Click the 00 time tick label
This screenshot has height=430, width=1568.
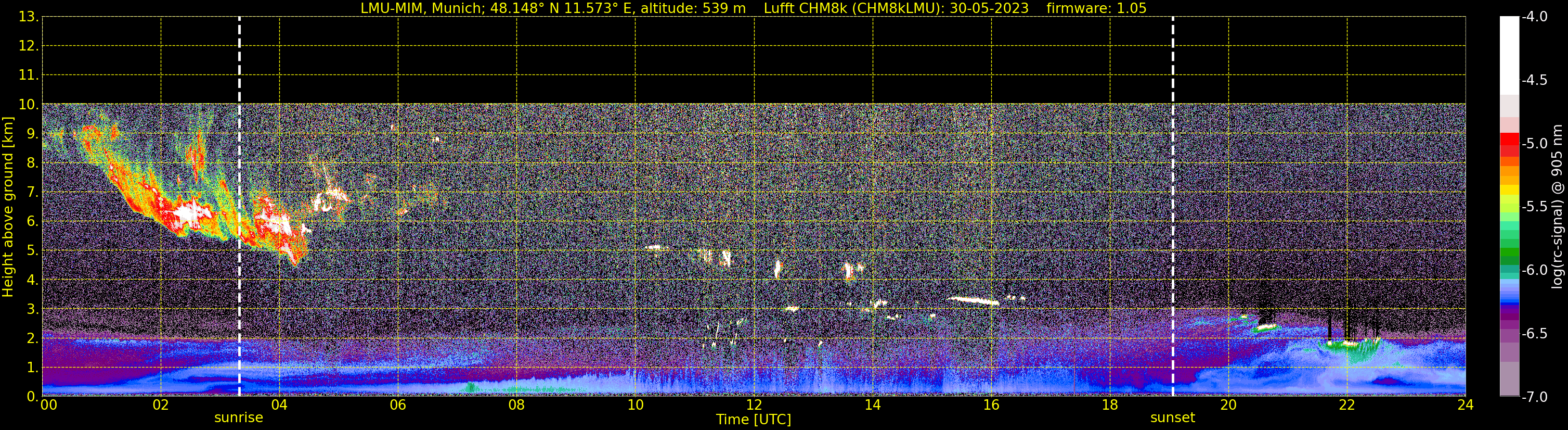pyautogui.click(x=48, y=405)
